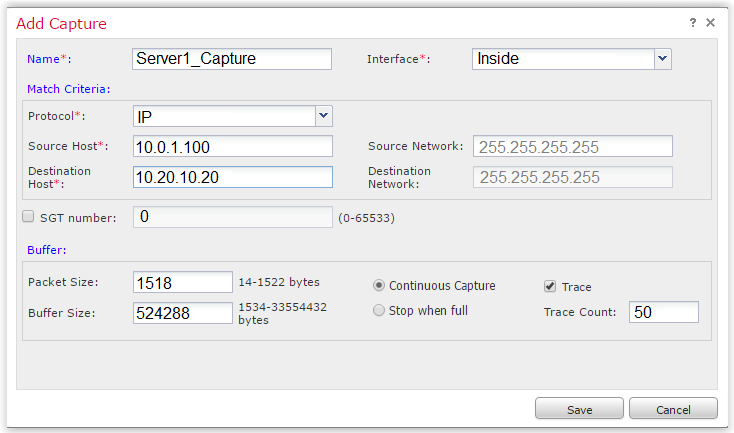Click the Packet Size: label
This screenshot has width=734, height=433.
click(63, 282)
